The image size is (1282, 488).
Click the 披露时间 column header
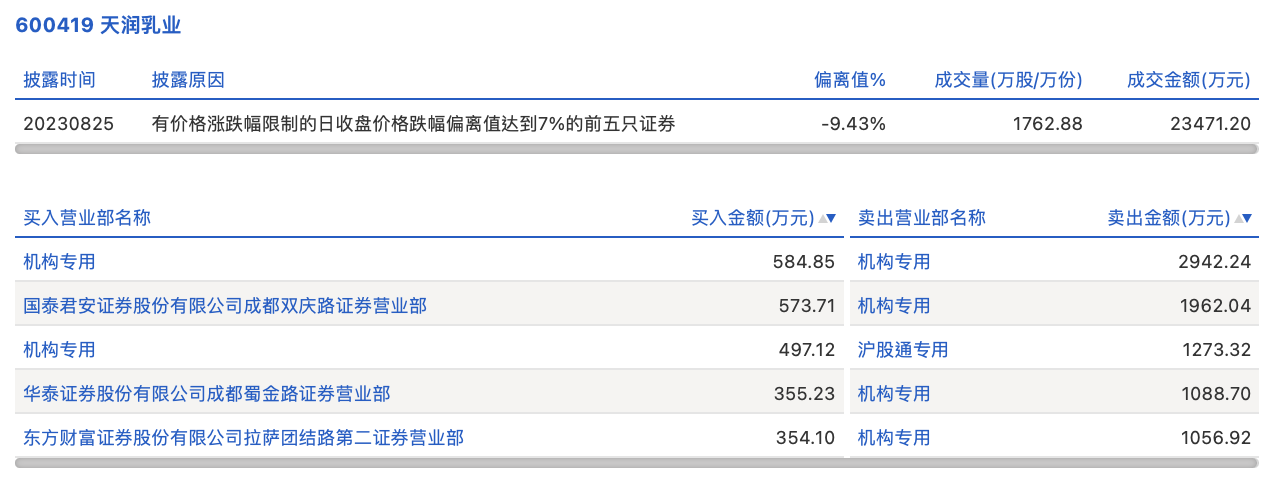pyautogui.click(x=60, y=80)
